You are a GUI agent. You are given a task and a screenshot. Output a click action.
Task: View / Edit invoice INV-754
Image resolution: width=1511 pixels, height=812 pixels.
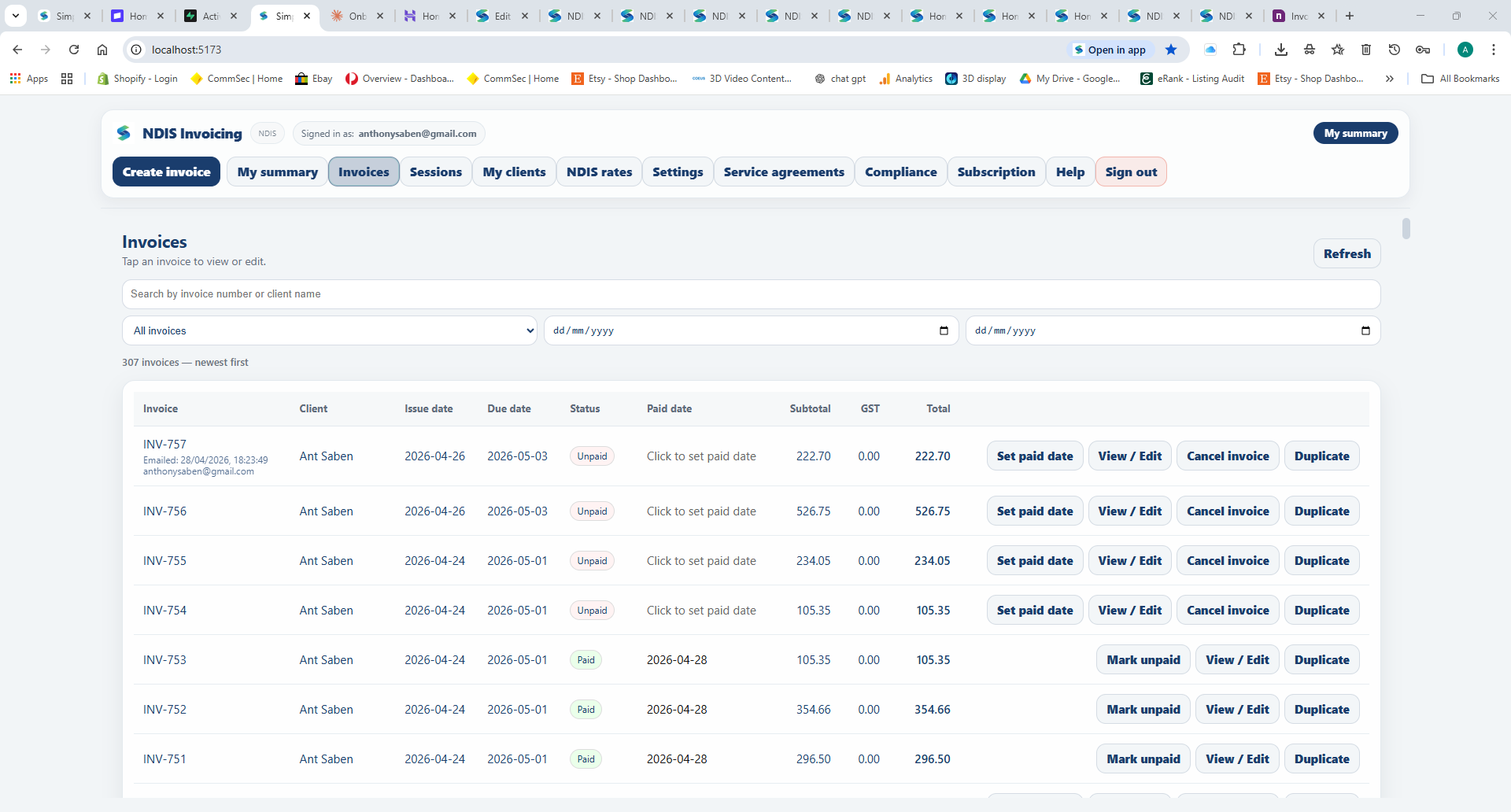pos(1130,610)
